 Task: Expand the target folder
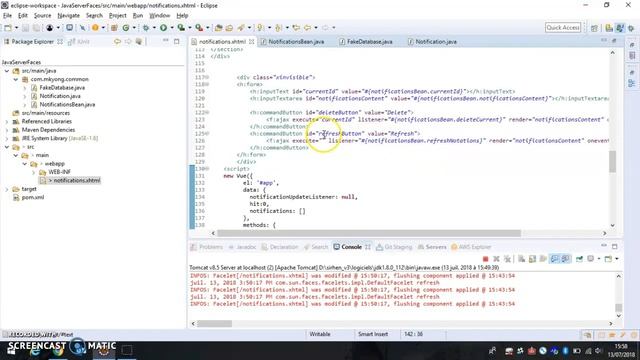(x=7, y=189)
